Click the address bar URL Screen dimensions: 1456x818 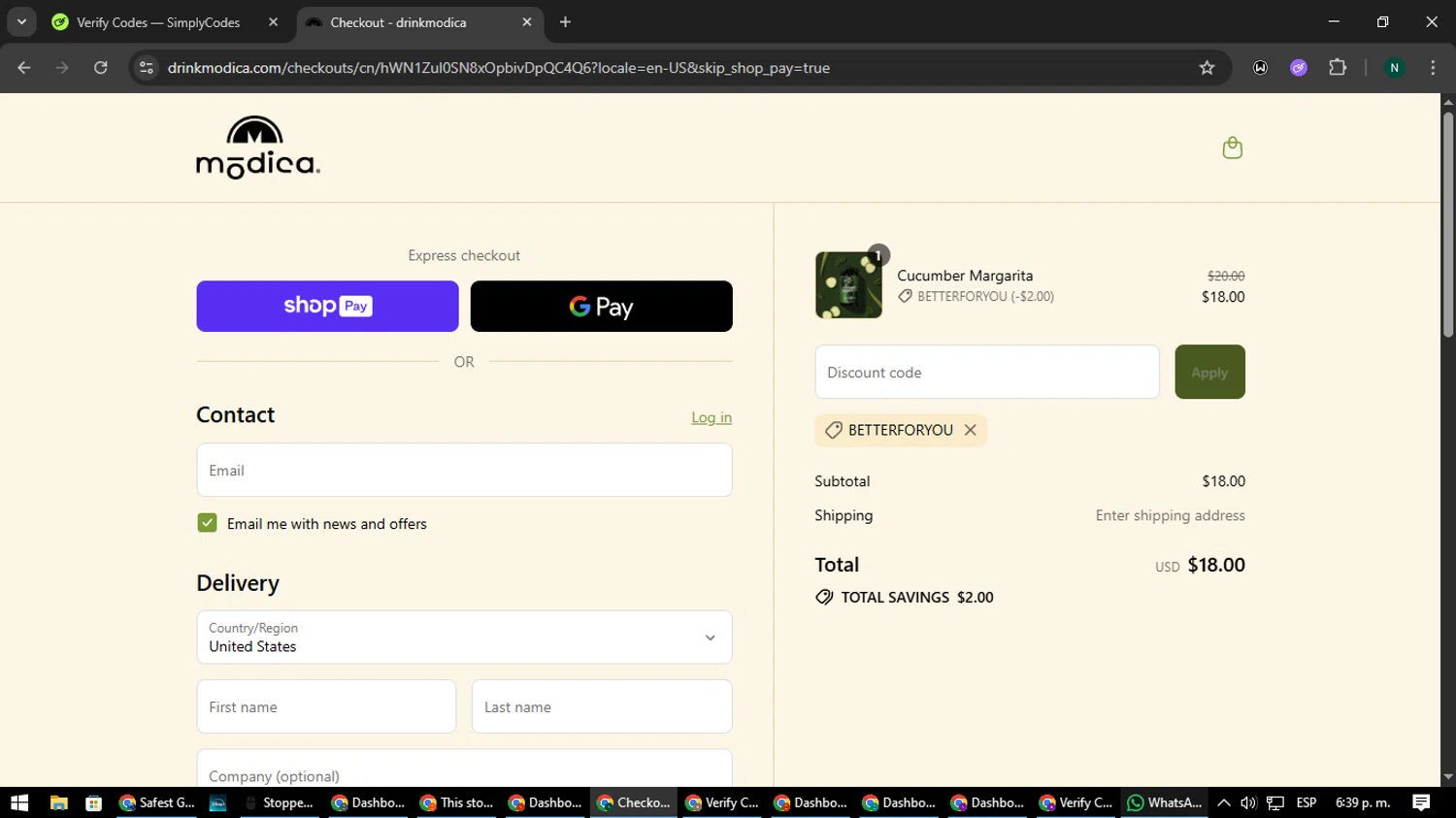click(498, 68)
